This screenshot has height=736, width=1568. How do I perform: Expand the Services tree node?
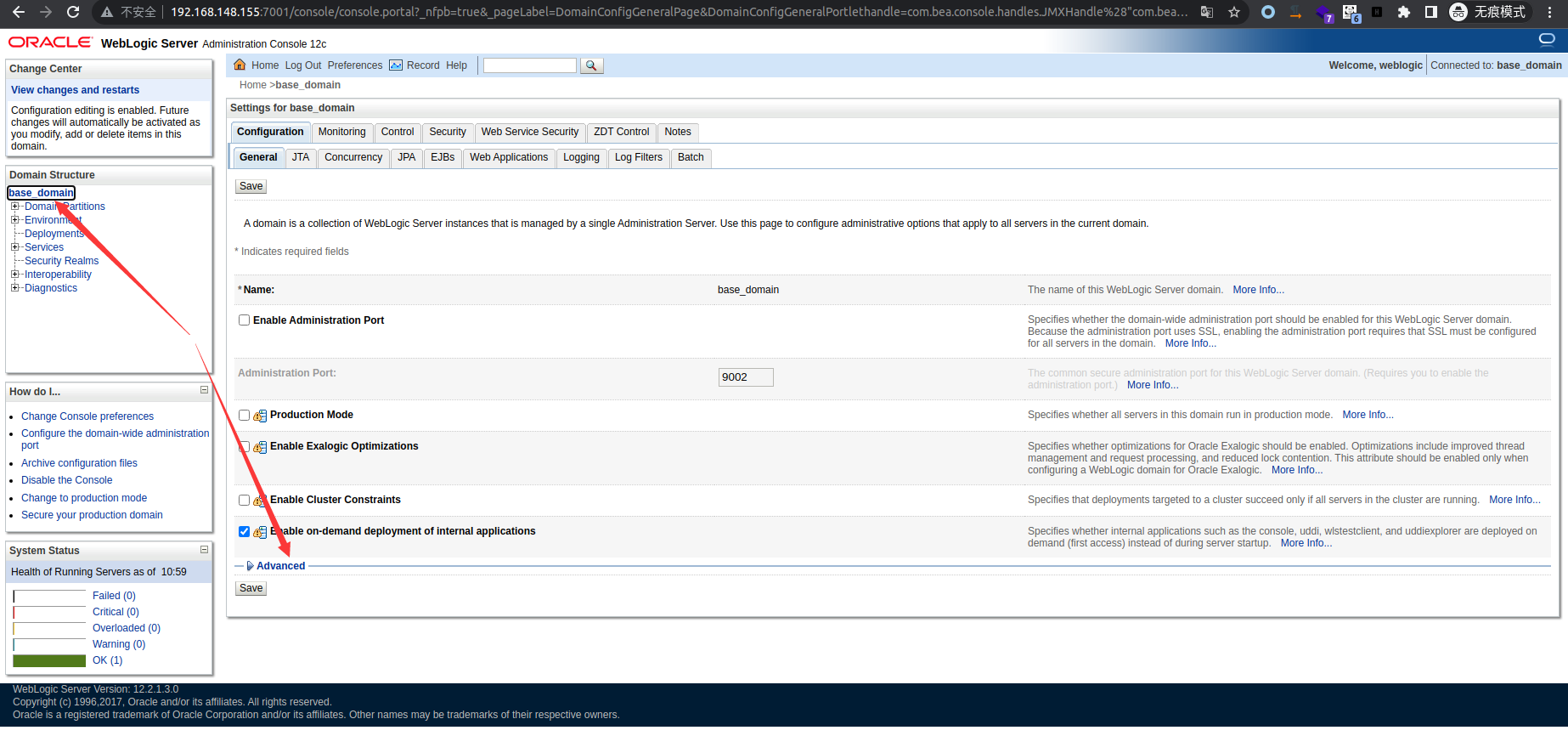pyautogui.click(x=14, y=247)
